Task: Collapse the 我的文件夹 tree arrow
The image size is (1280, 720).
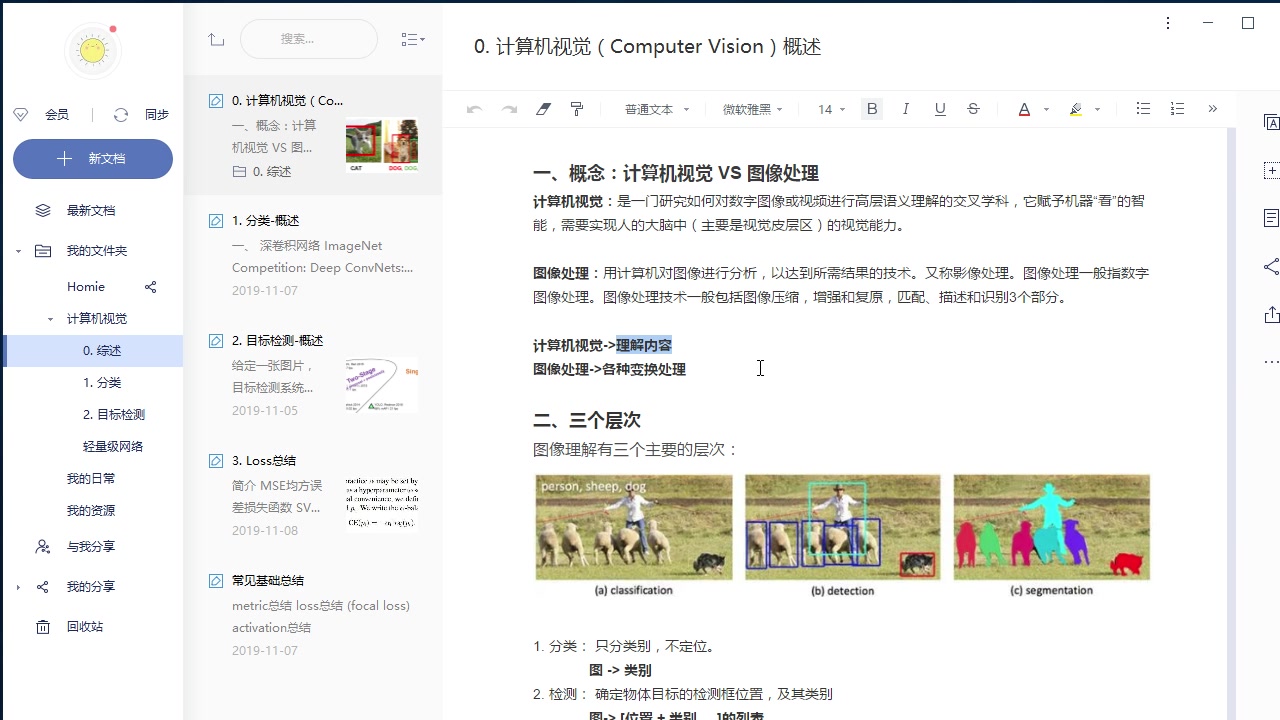Action: (x=18, y=251)
